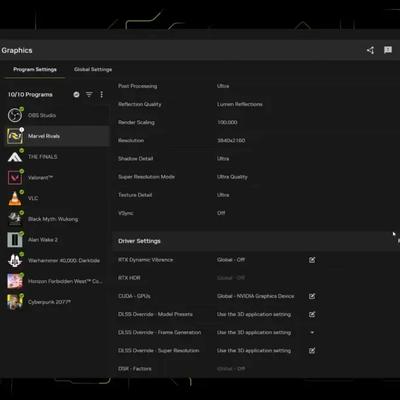
Task: Click Global - NVIDIA Graphics Device value
Action: click(x=256, y=296)
